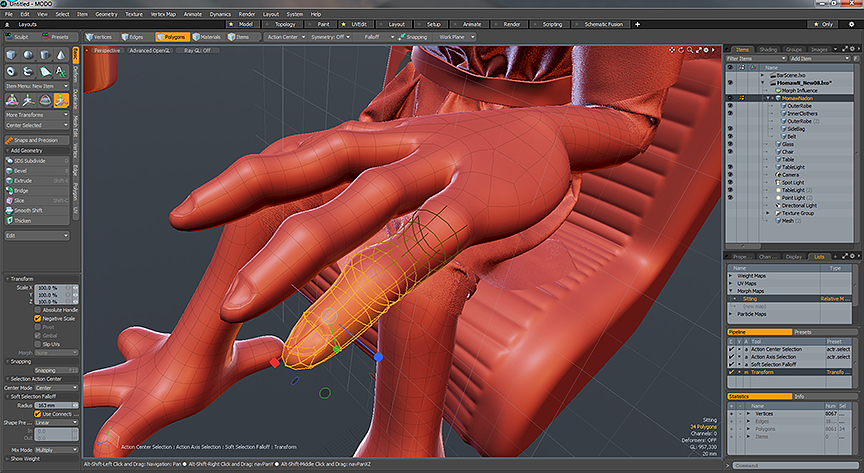
Task: Click the SDS Subdivide tool
Action: tap(37, 161)
